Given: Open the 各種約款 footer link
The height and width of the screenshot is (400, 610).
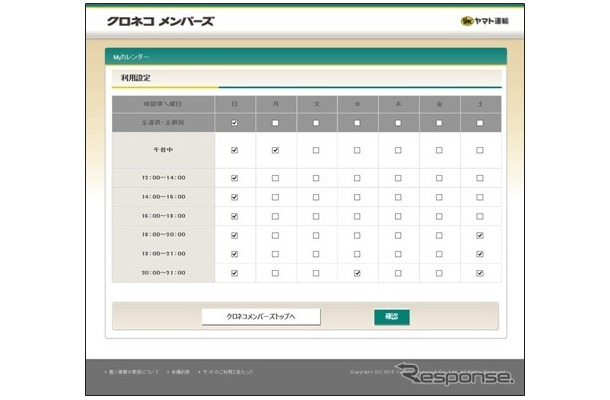Looking at the screenshot, I should tap(179, 372).
